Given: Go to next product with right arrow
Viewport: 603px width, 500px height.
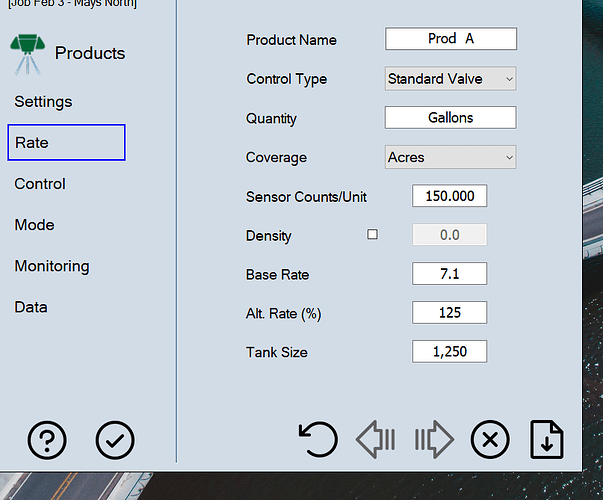Looking at the screenshot, I should (434, 439).
